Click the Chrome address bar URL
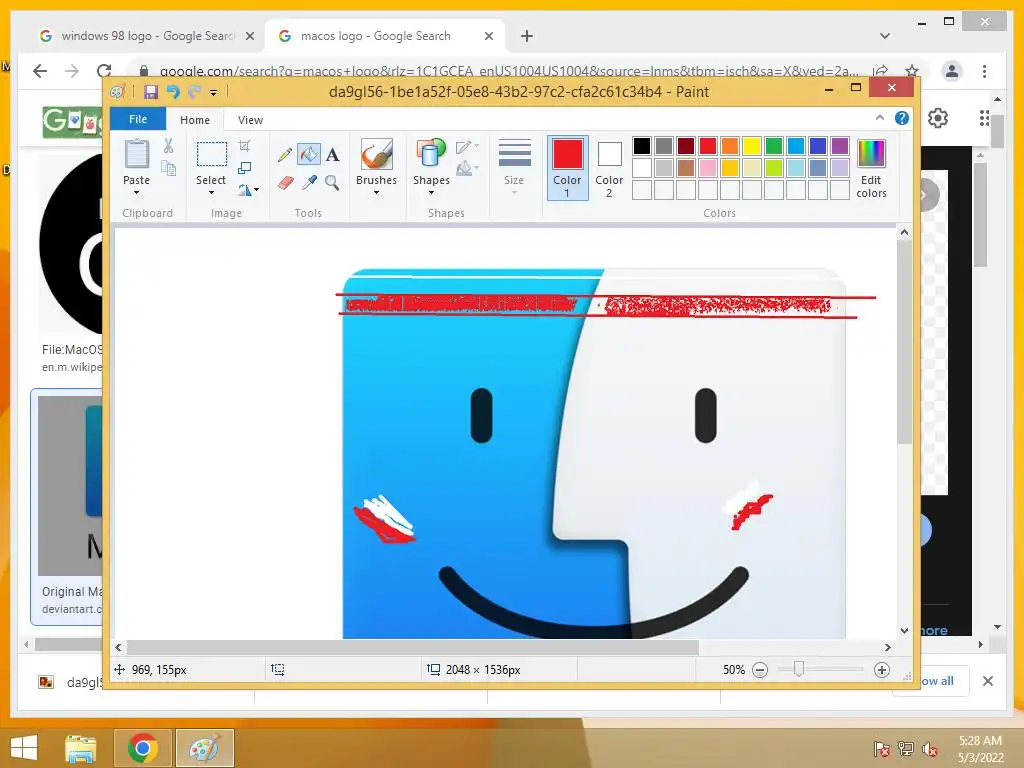This screenshot has width=1024, height=768. (x=509, y=71)
